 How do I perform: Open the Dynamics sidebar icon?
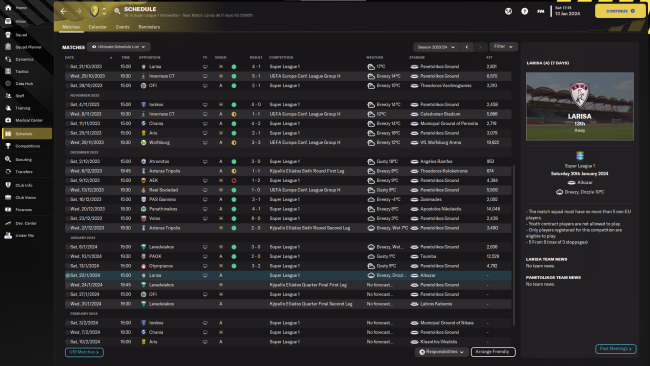click(x=8, y=59)
